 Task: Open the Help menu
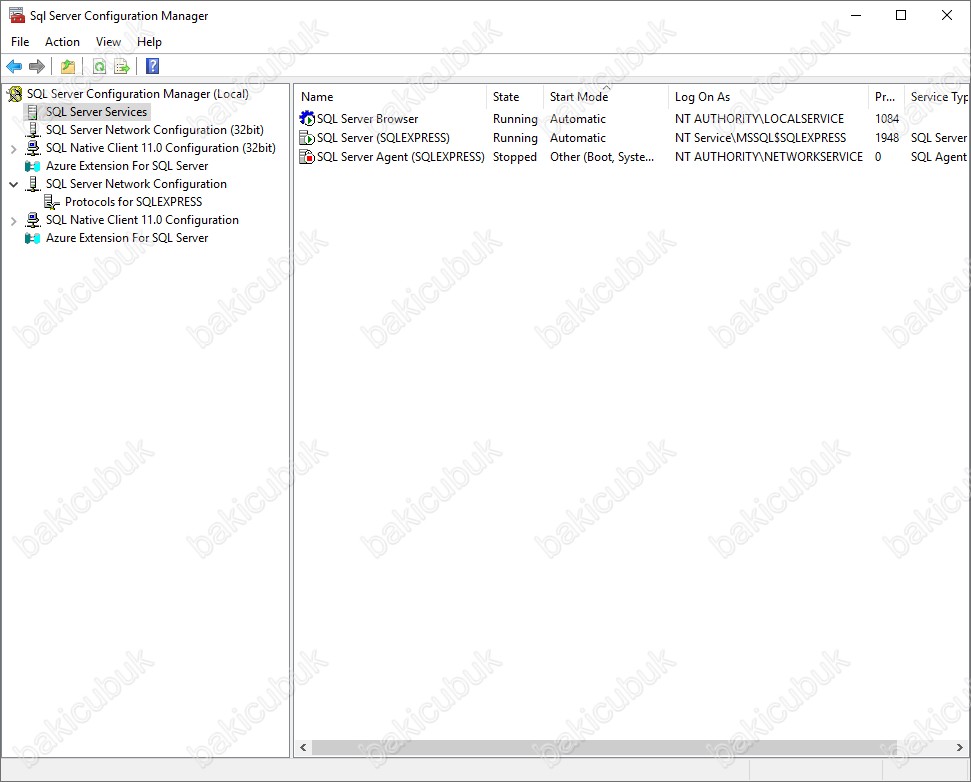pos(149,41)
